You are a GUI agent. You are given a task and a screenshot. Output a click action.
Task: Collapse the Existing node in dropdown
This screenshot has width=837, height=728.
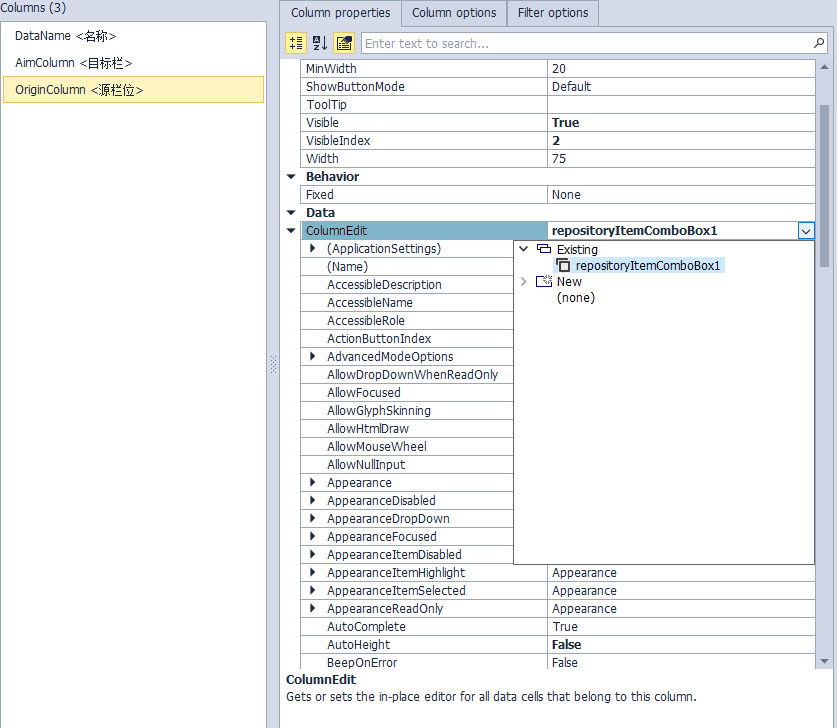point(524,249)
